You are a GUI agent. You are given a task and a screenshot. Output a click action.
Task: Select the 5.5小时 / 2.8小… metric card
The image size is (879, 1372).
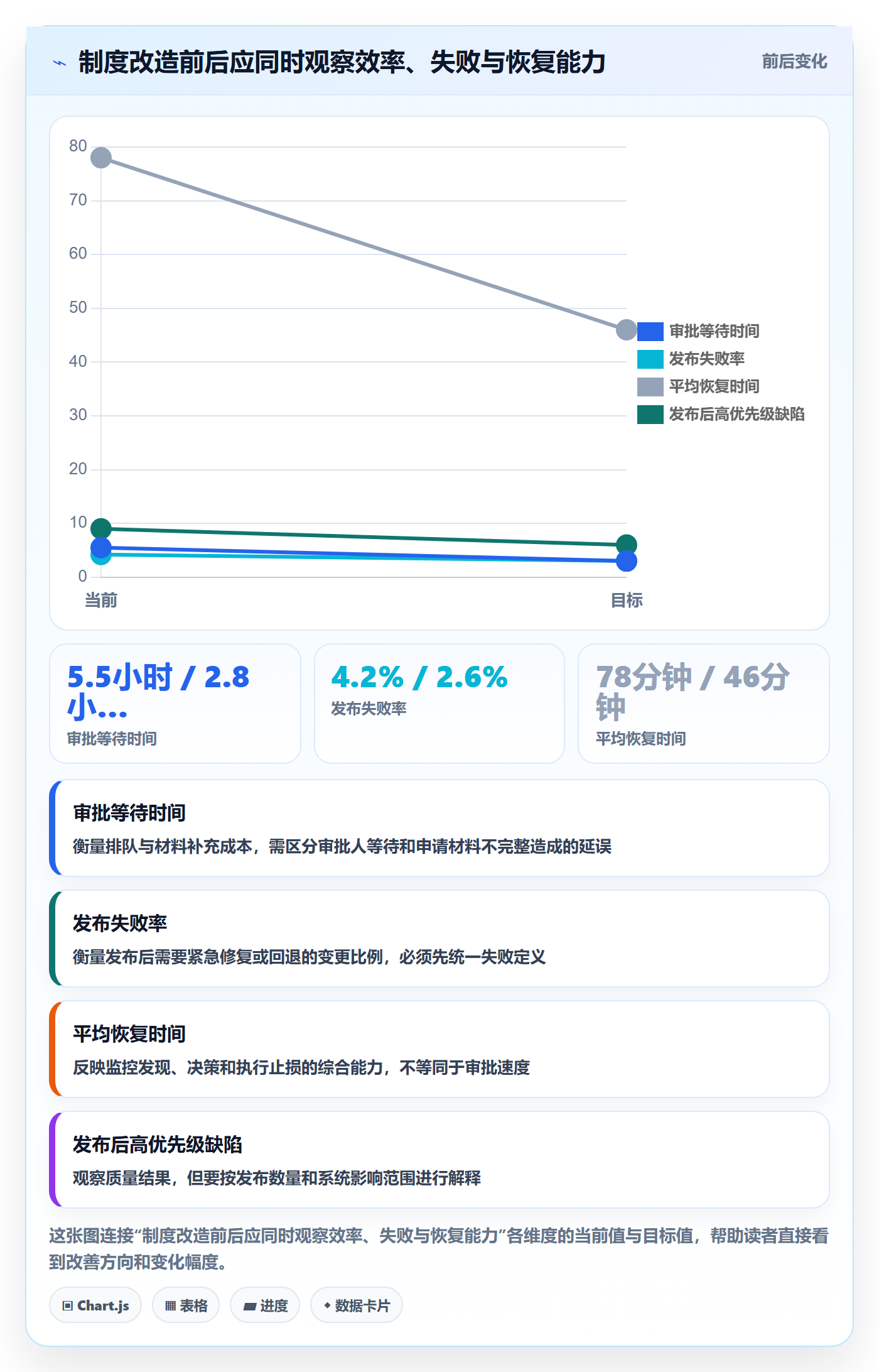[175, 704]
